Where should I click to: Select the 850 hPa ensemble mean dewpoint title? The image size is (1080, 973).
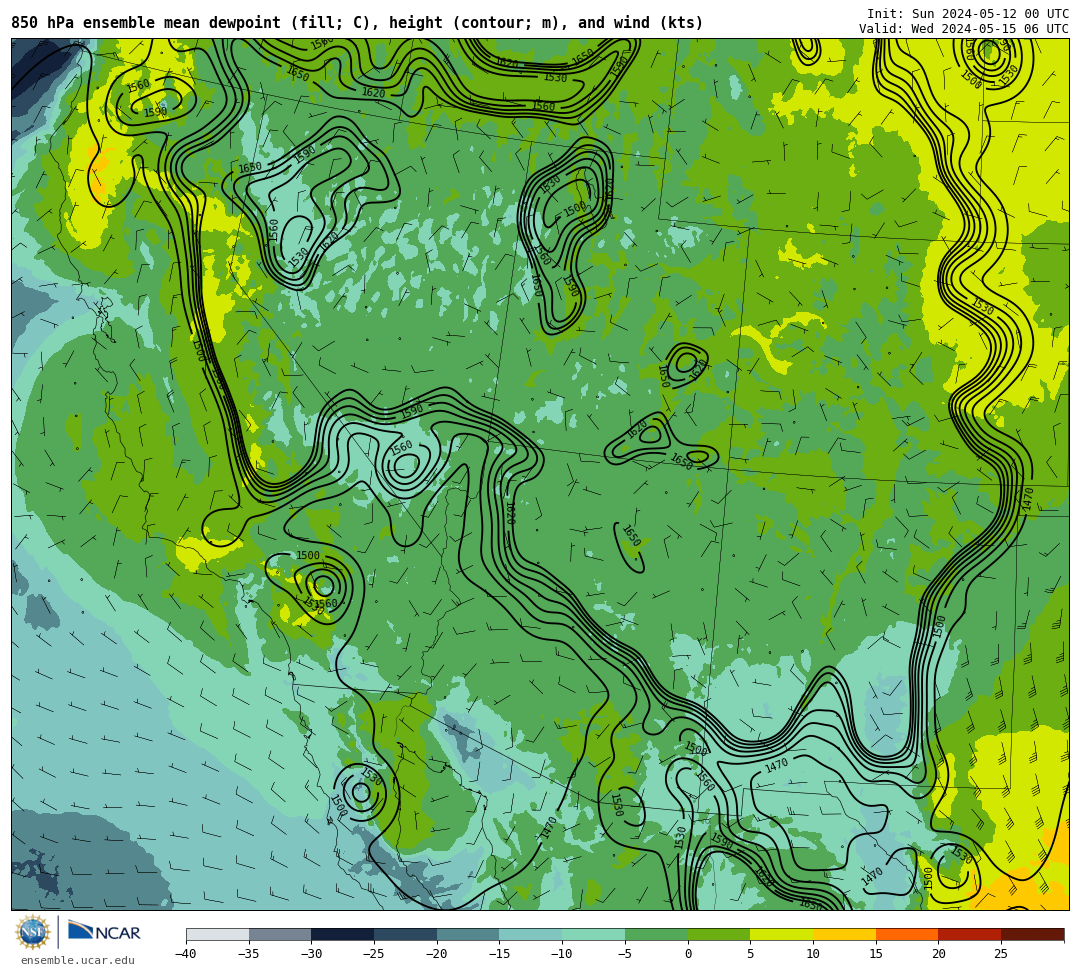tap(357, 23)
